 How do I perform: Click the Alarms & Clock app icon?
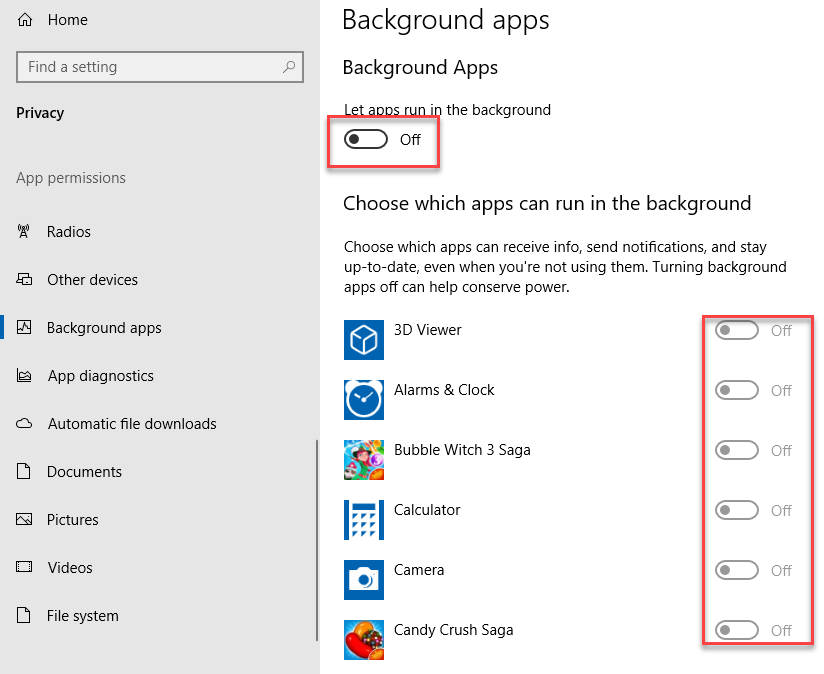click(x=364, y=400)
